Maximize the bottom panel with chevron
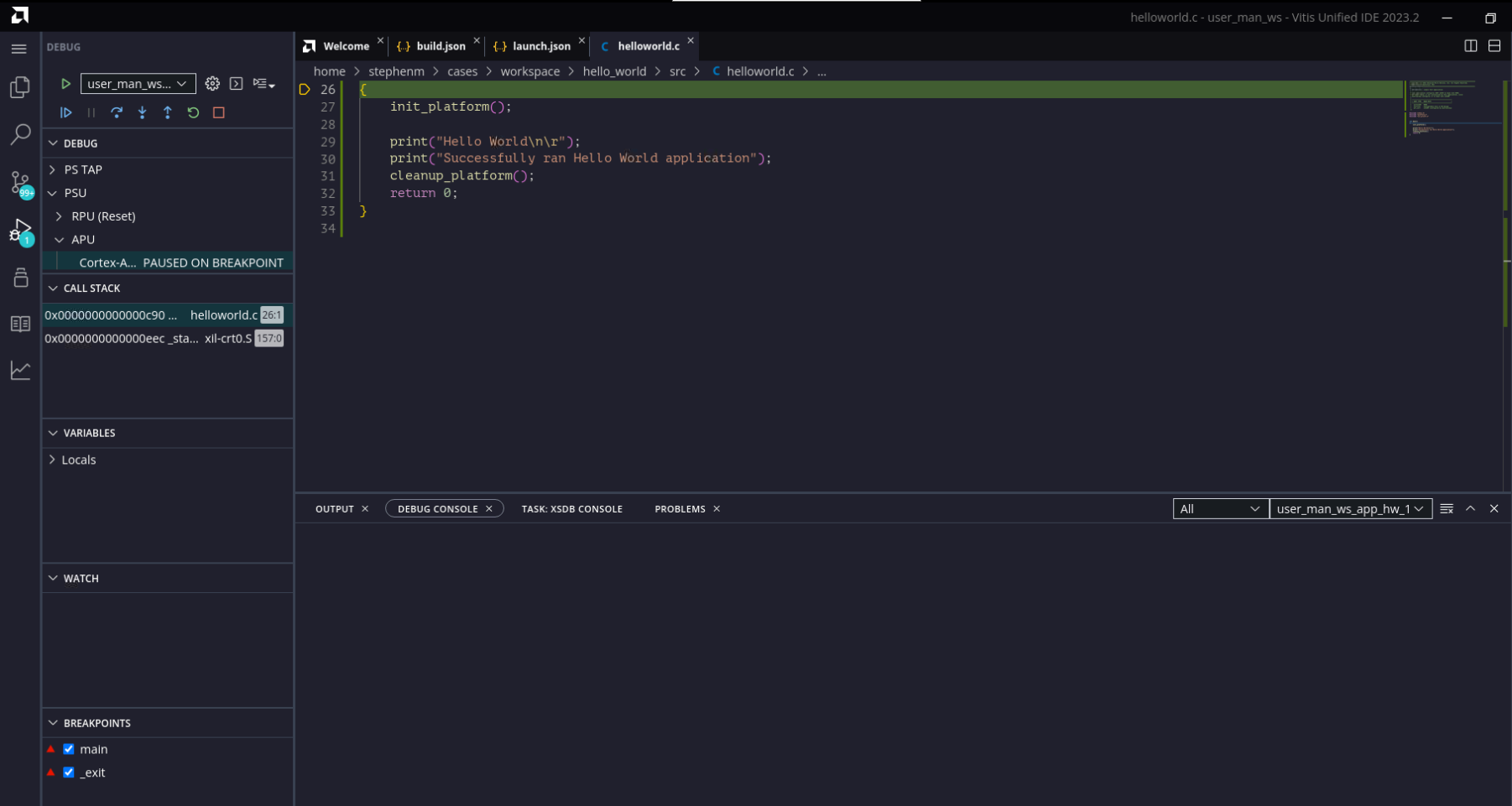Screen dimensions: 1512x806 (x=1470, y=509)
